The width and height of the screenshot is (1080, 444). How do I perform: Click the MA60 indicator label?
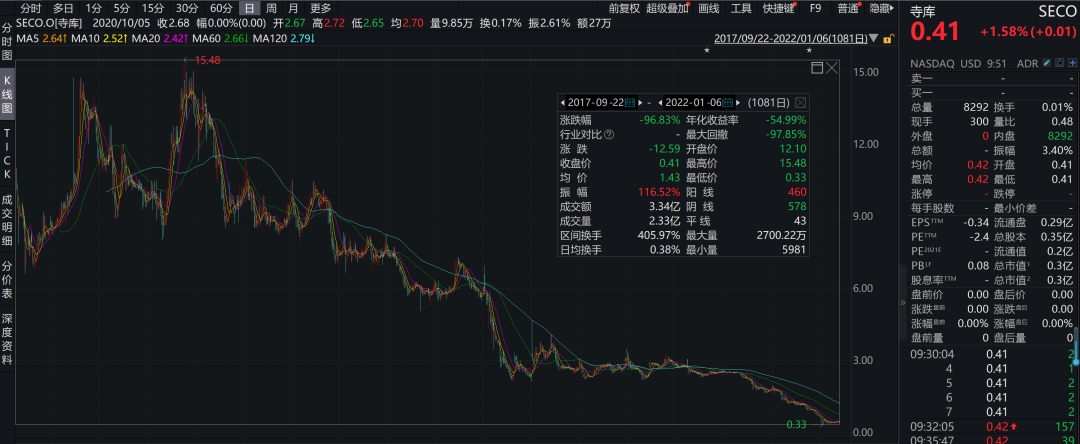point(207,39)
